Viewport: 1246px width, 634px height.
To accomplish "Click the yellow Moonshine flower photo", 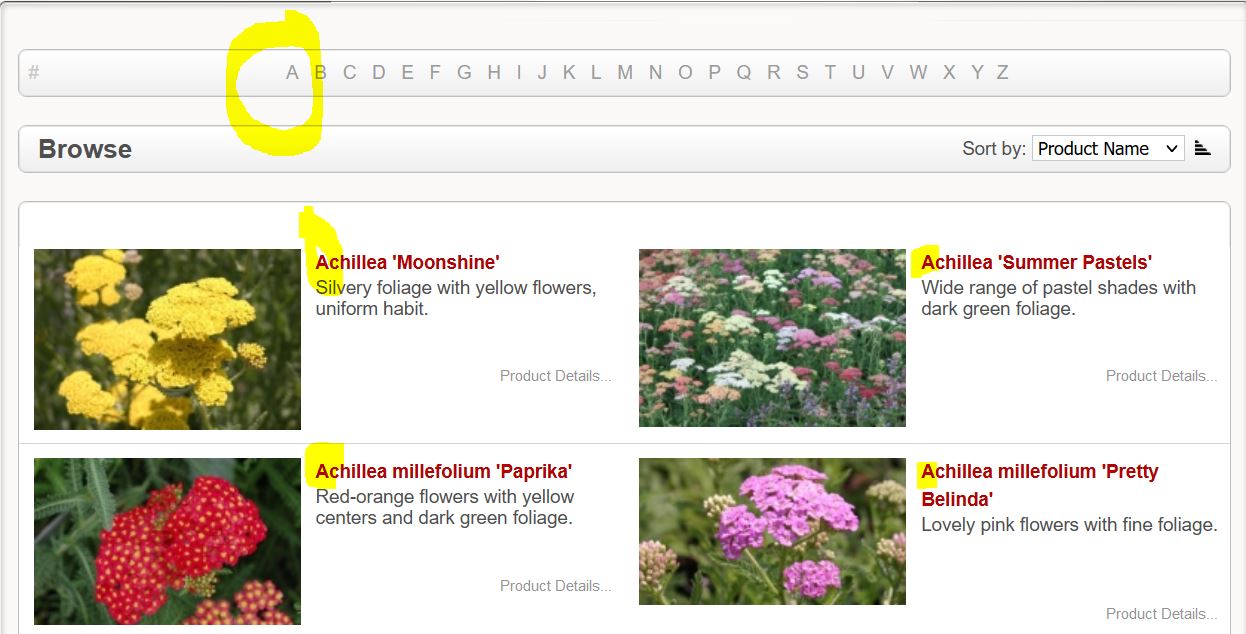I will point(167,339).
